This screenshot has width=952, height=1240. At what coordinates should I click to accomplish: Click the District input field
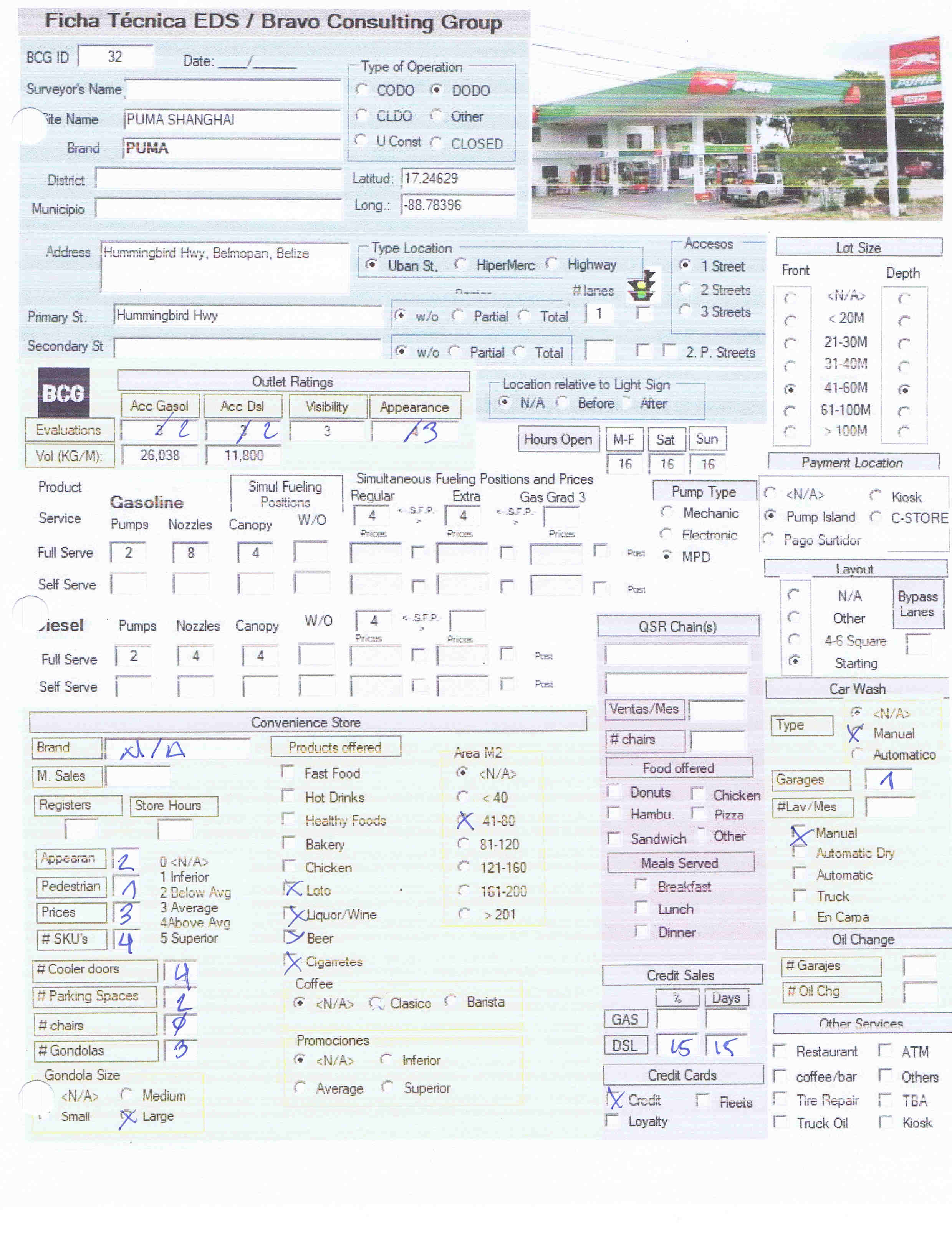click(x=219, y=179)
